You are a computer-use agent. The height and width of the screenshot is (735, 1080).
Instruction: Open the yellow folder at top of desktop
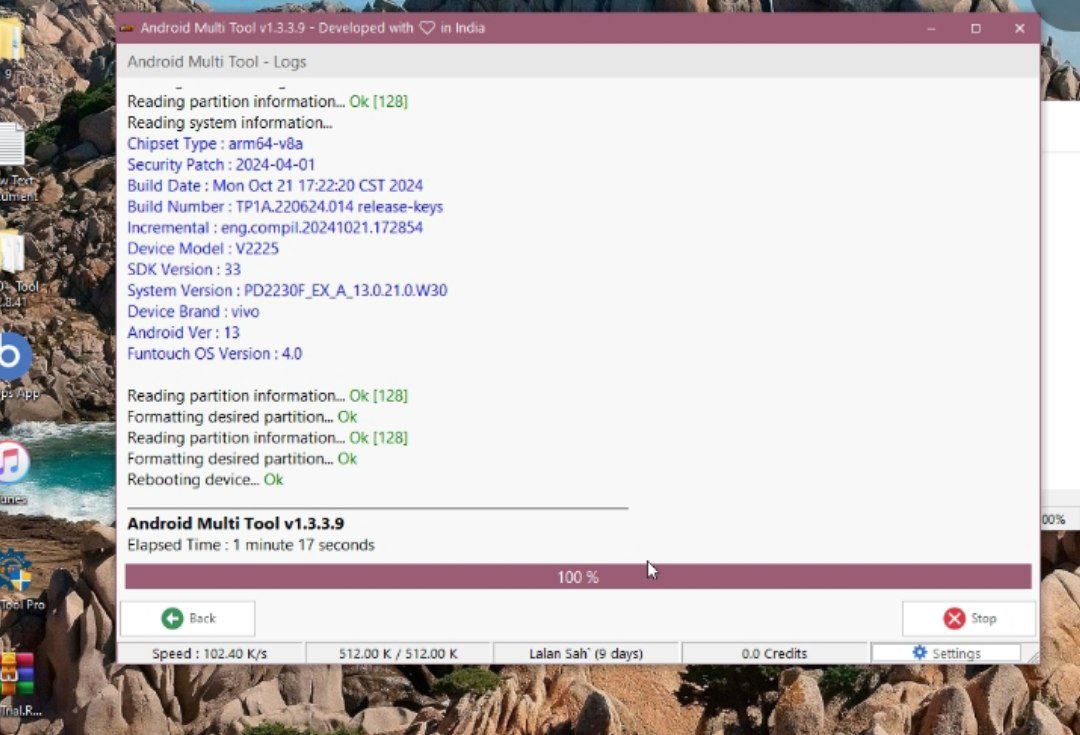coord(10,40)
